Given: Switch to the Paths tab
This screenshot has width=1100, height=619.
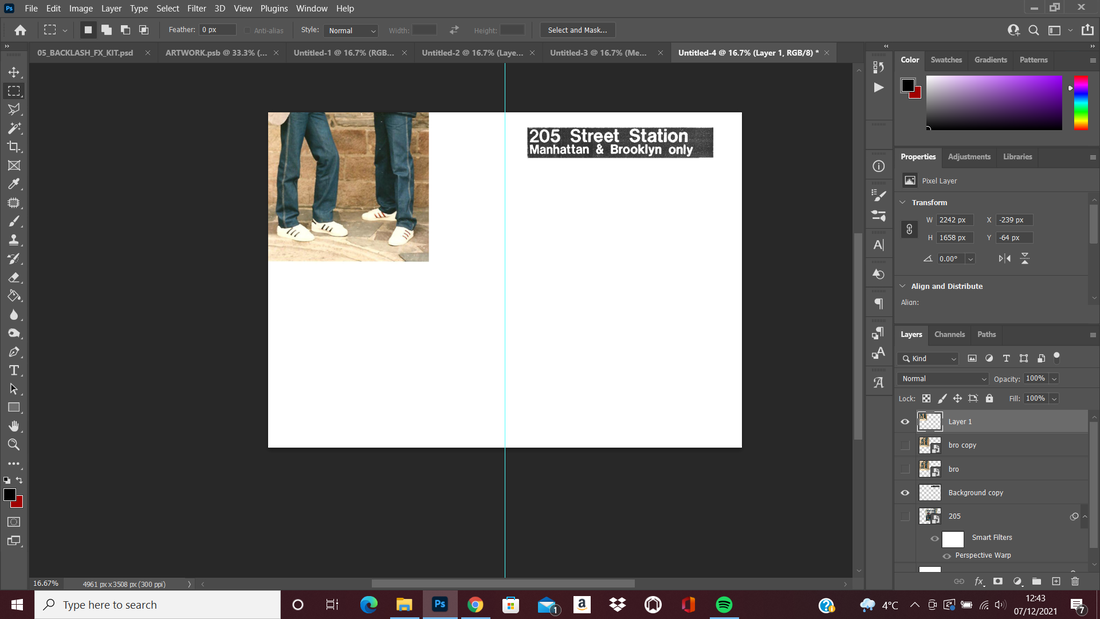Looking at the screenshot, I should coord(986,335).
